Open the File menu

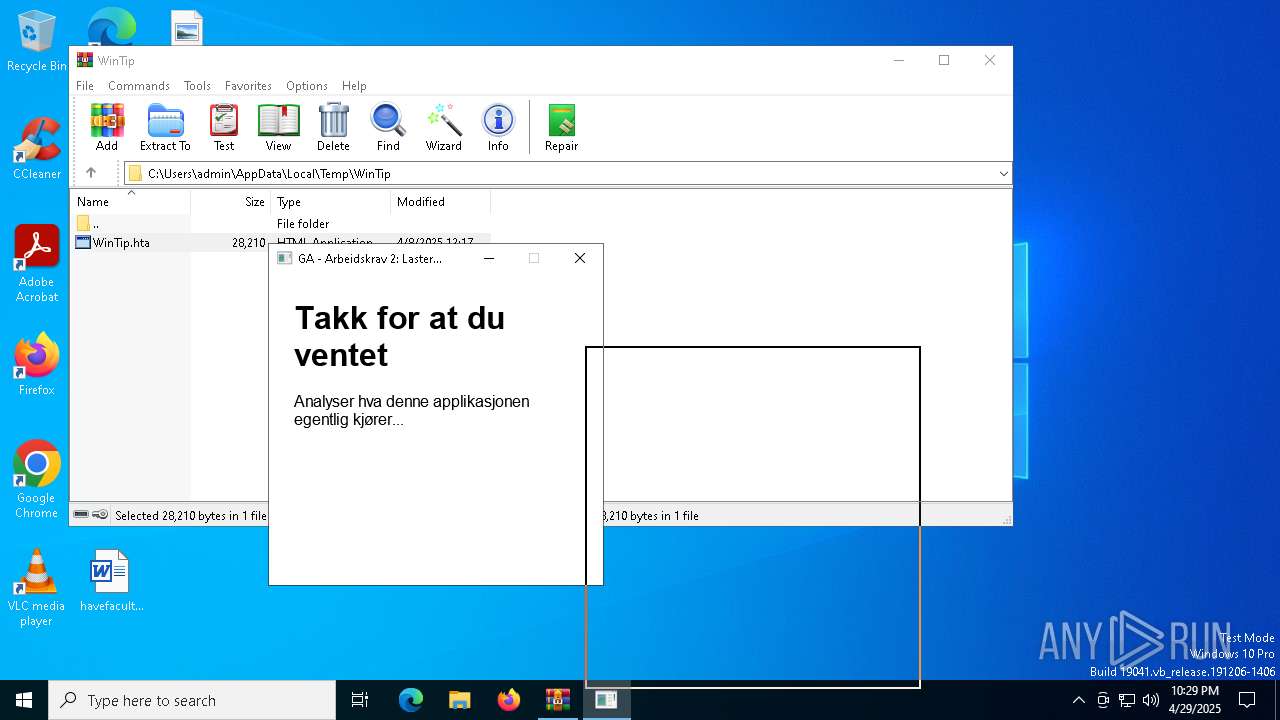pos(85,86)
